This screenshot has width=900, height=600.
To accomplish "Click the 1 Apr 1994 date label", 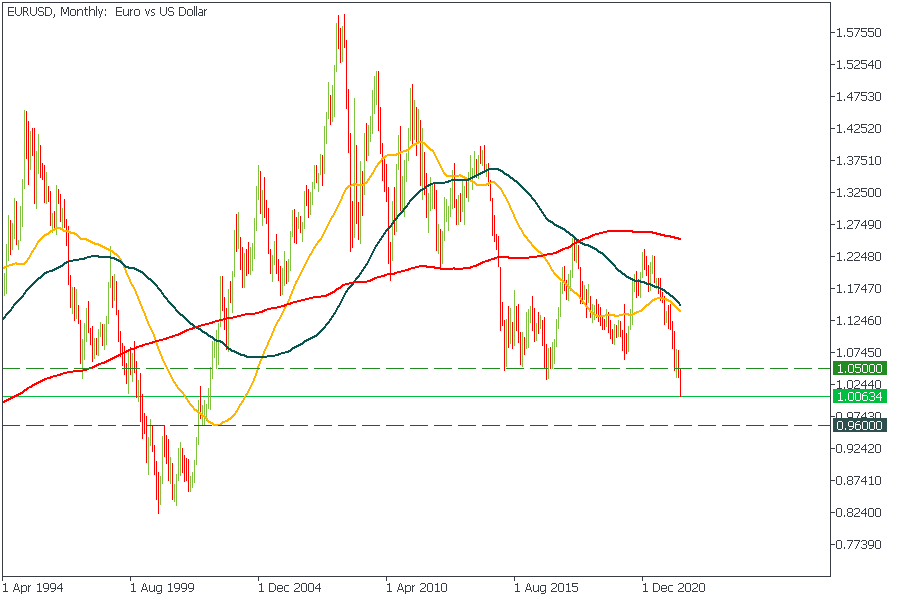I will pos(33,588).
